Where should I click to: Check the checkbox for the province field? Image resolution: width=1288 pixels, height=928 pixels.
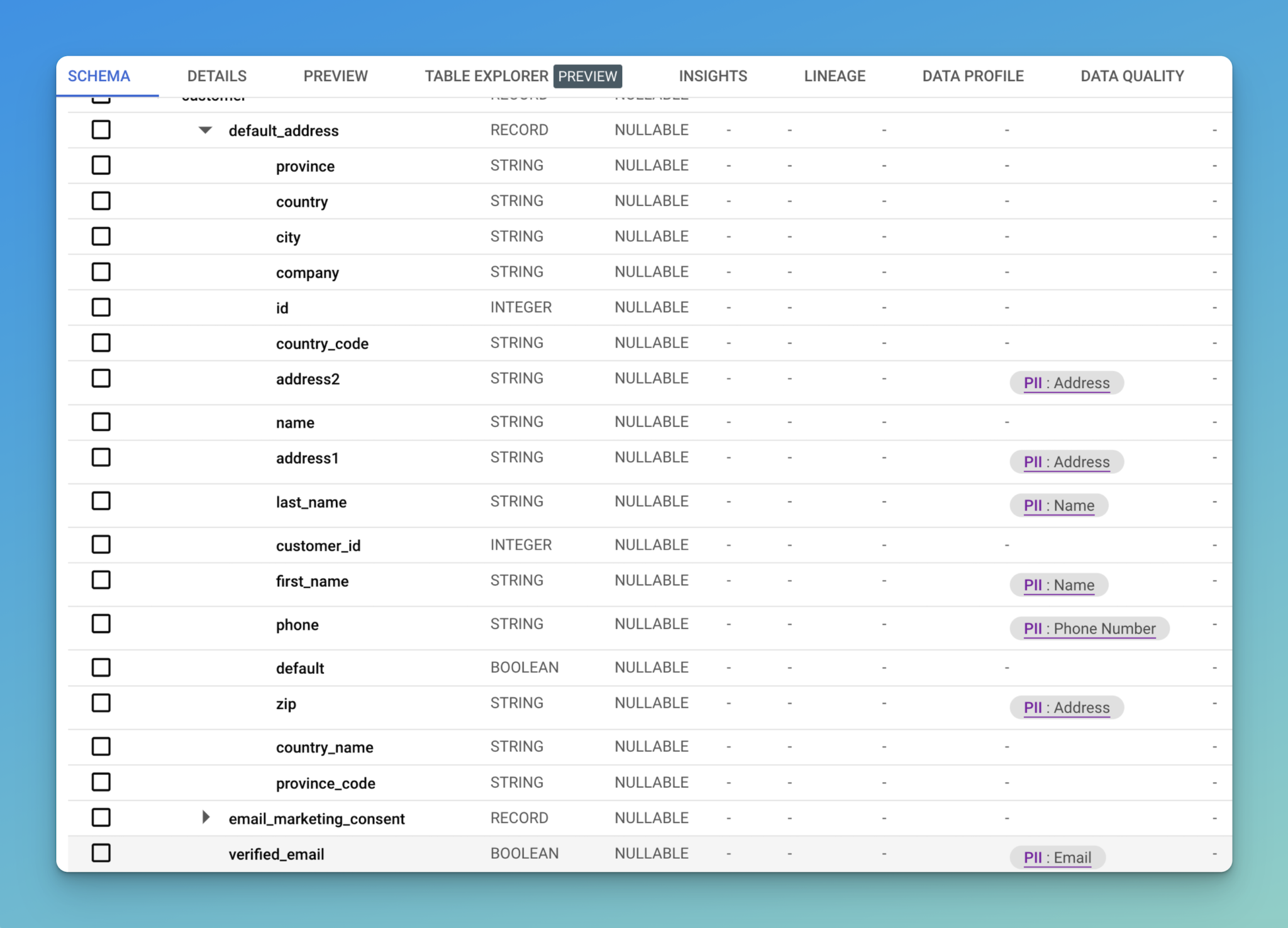click(101, 165)
